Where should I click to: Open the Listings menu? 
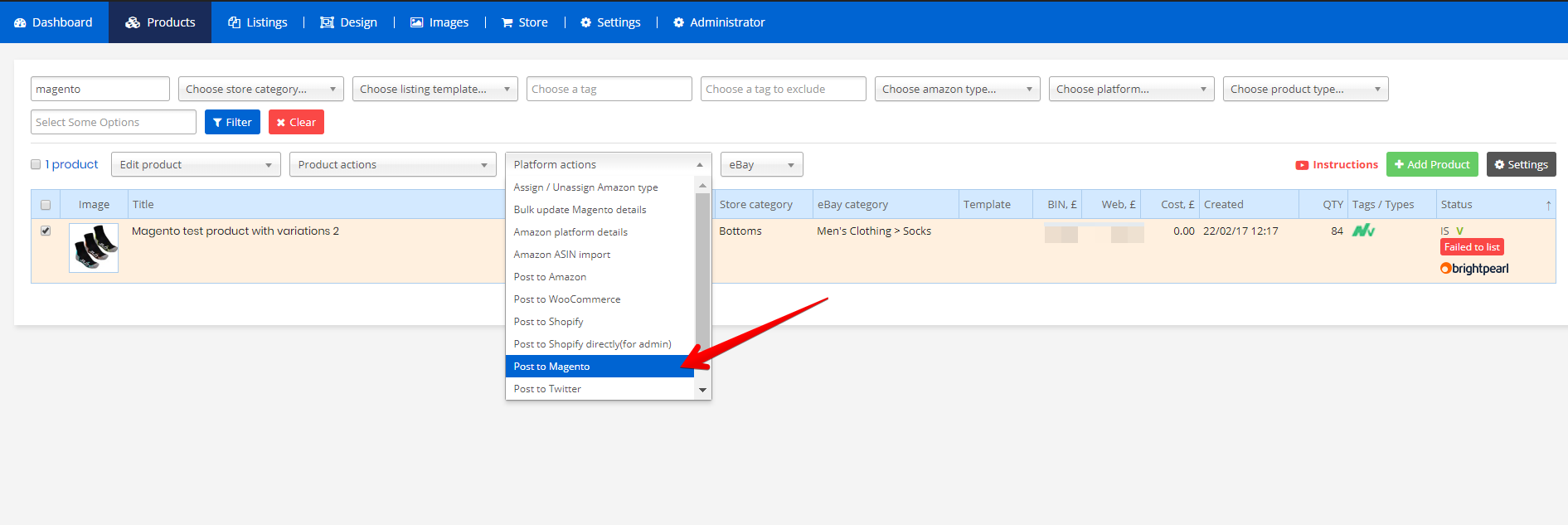pyautogui.click(x=258, y=22)
